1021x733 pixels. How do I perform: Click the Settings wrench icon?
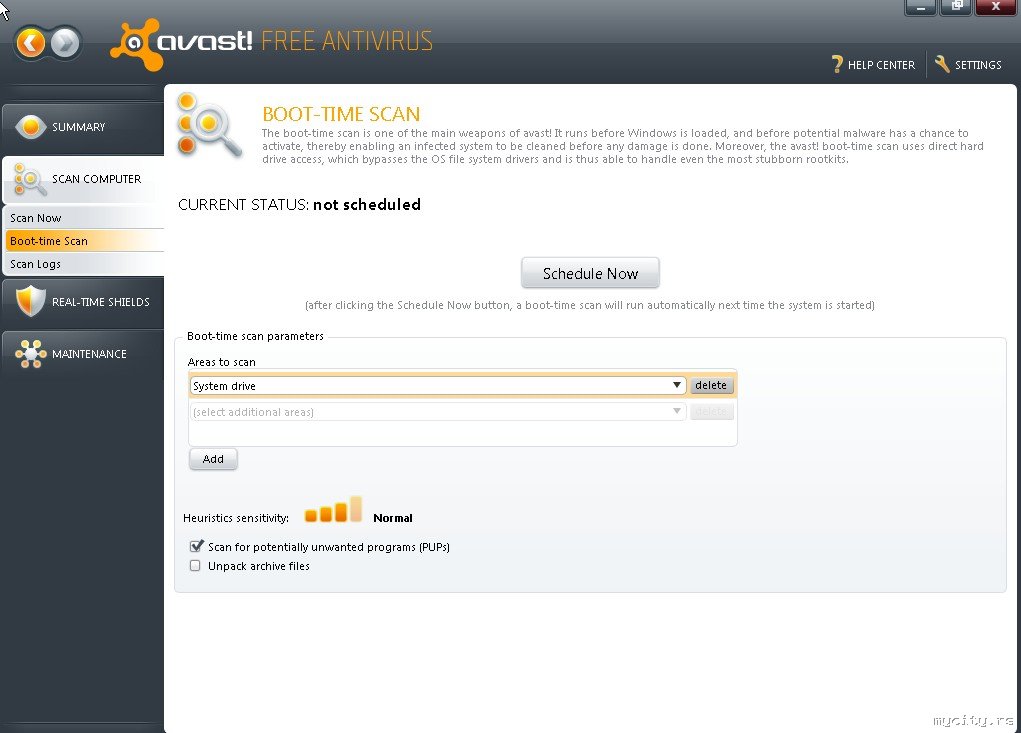[x=942, y=64]
